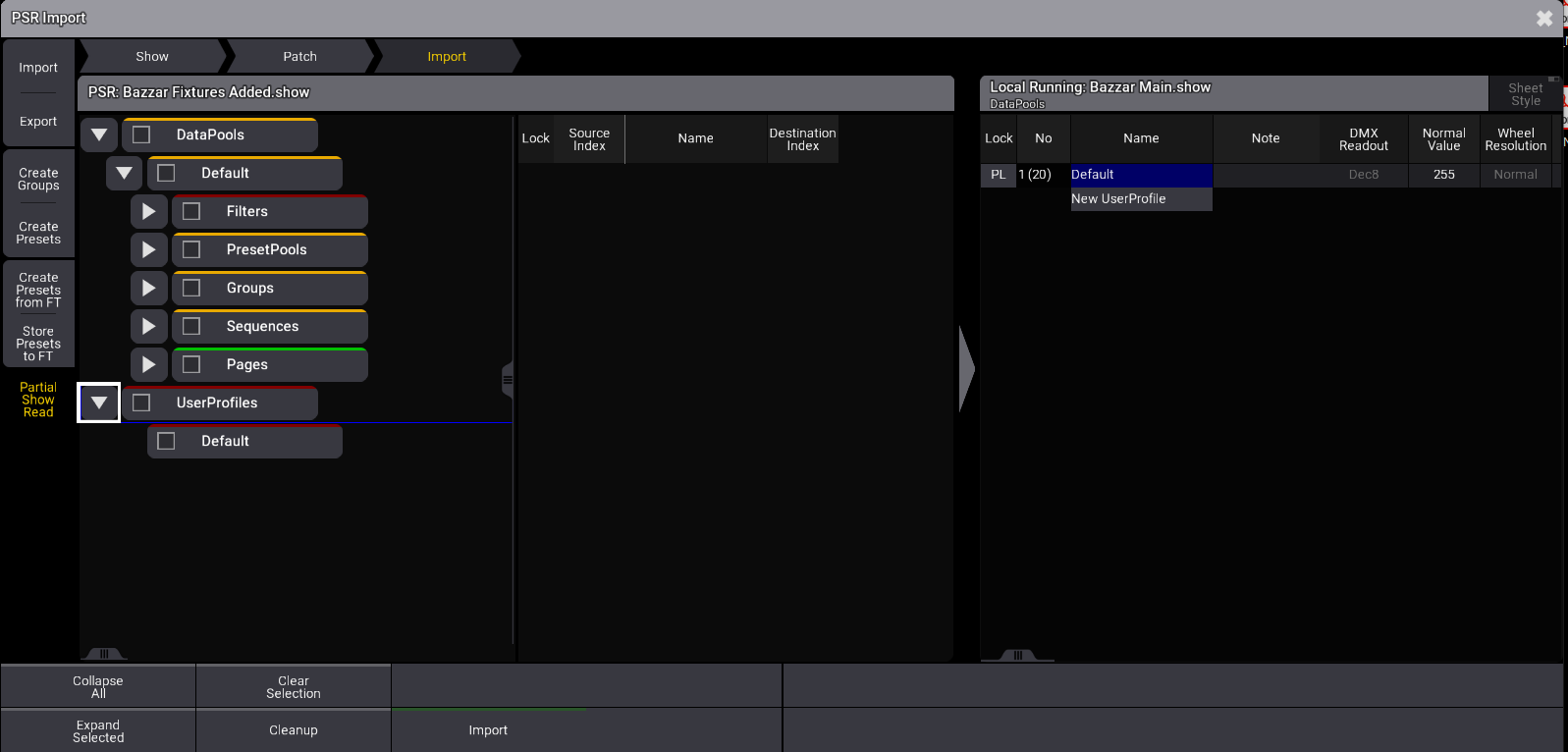Click the large arrow between source and destination panes
This screenshot has height=752, width=1568.
pos(966,369)
